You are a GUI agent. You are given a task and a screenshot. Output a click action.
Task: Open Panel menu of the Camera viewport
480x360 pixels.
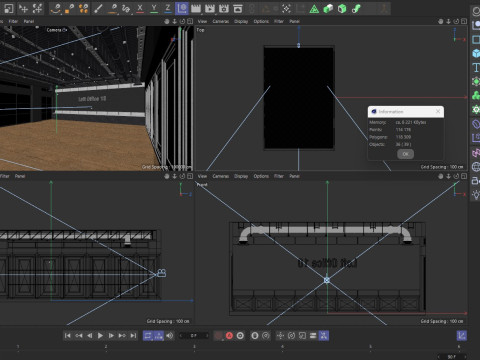click(29, 21)
